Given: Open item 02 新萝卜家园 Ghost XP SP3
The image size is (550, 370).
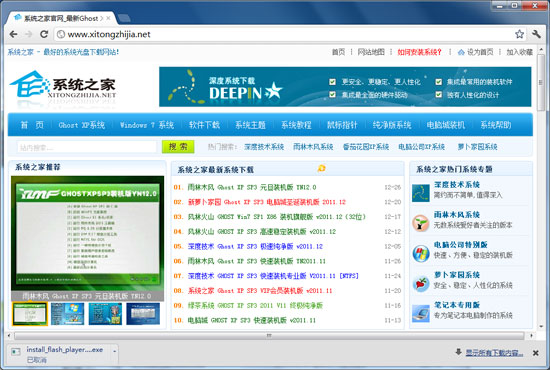Looking at the screenshot, I should (x=267, y=202).
